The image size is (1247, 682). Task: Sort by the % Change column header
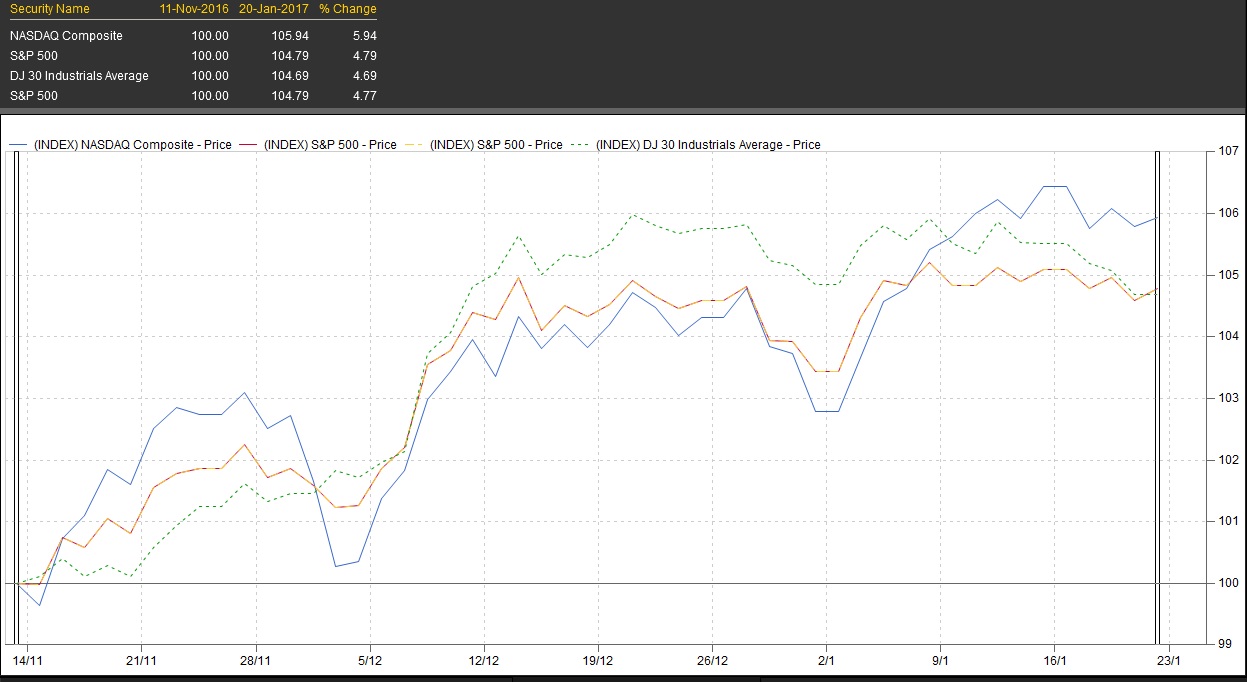point(347,9)
